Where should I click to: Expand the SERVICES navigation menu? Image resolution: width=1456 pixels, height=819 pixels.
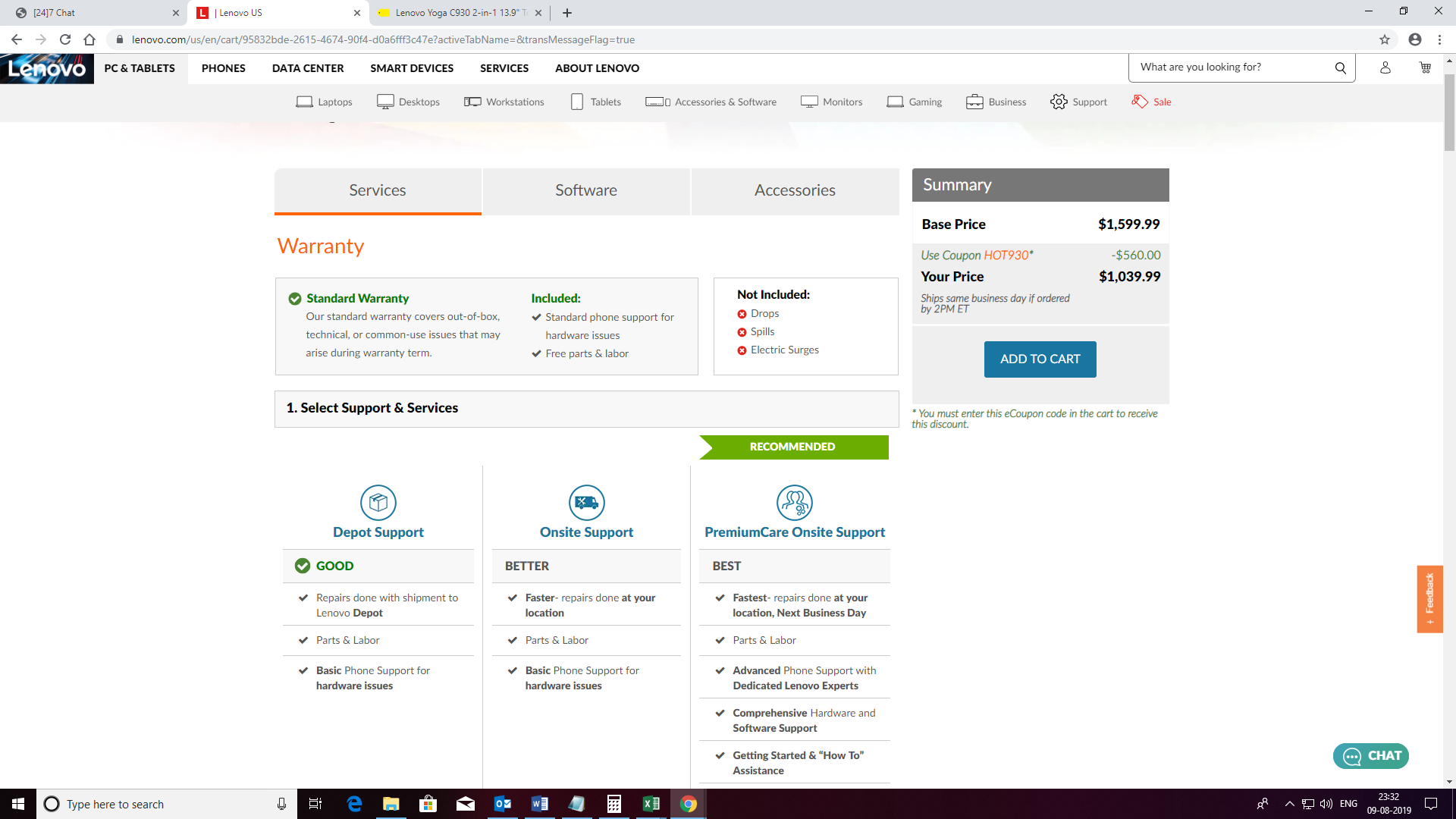(x=504, y=68)
